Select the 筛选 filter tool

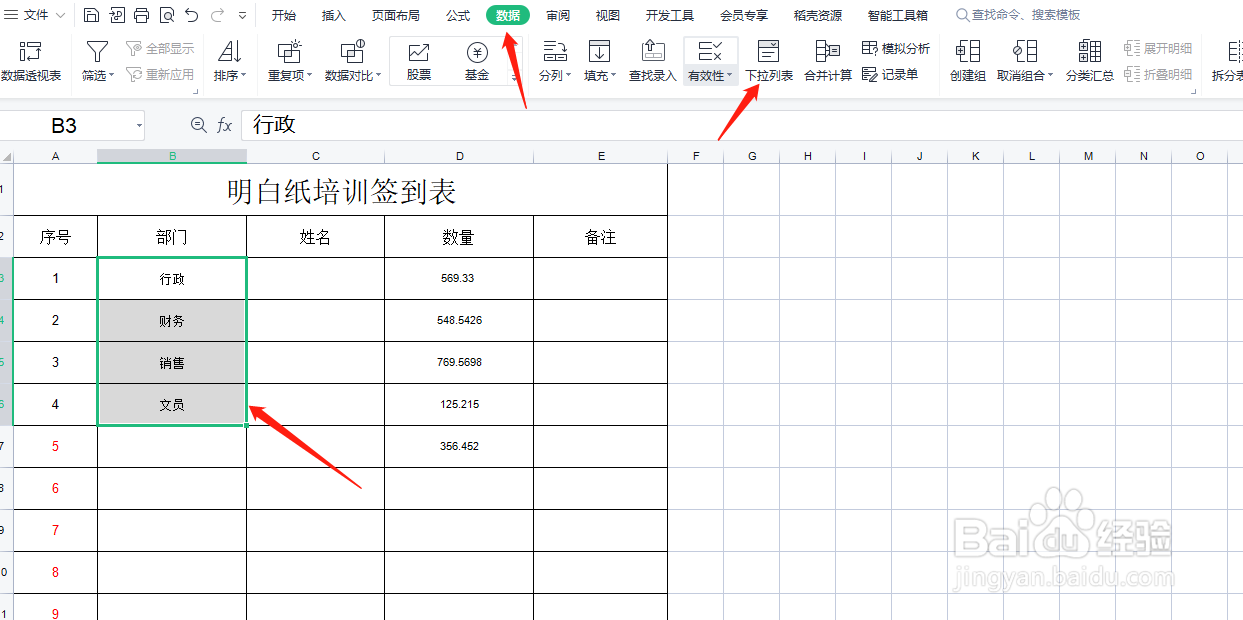click(x=96, y=60)
